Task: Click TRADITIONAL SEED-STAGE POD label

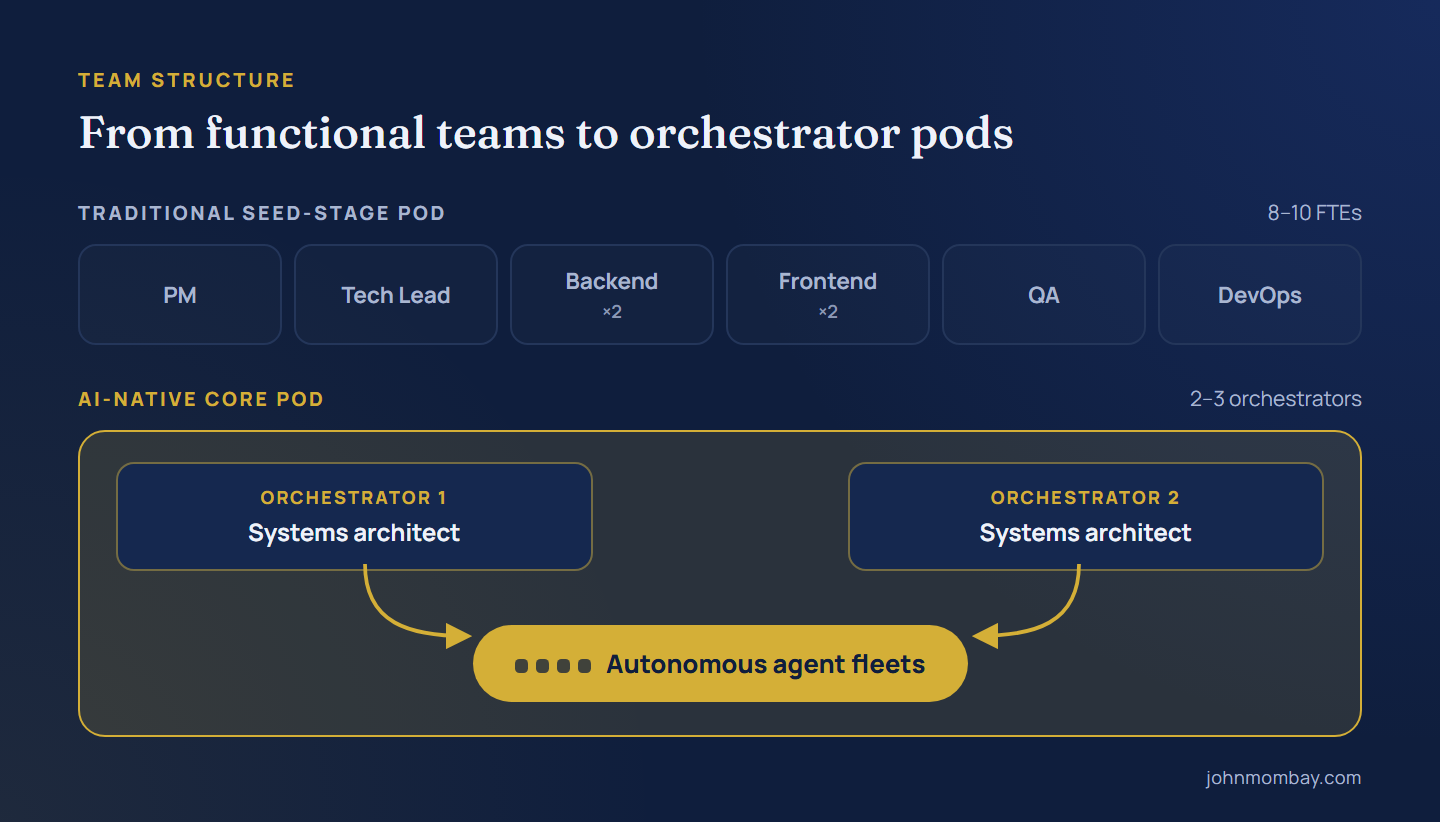Action: (x=262, y=213)
